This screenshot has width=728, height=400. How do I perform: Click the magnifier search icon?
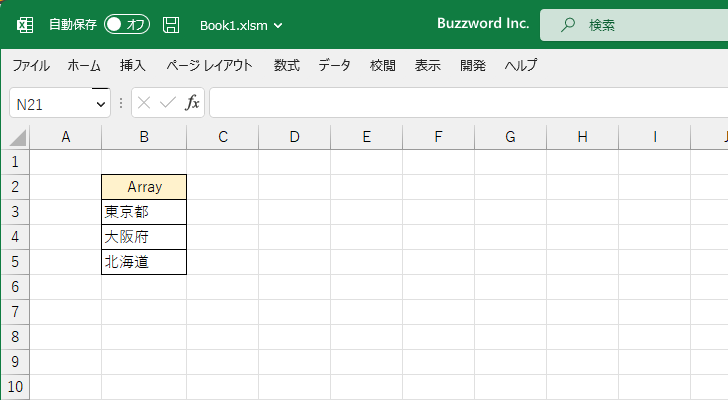click(567, 25)
